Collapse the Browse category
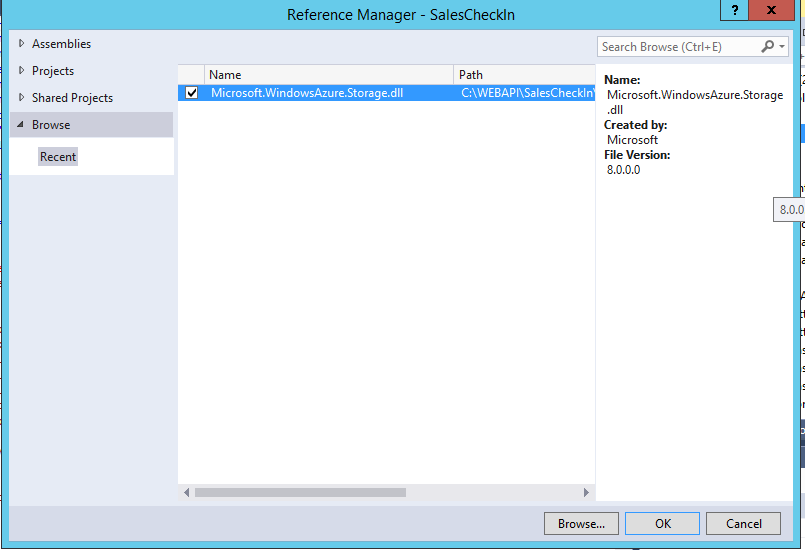 (21, 124)
